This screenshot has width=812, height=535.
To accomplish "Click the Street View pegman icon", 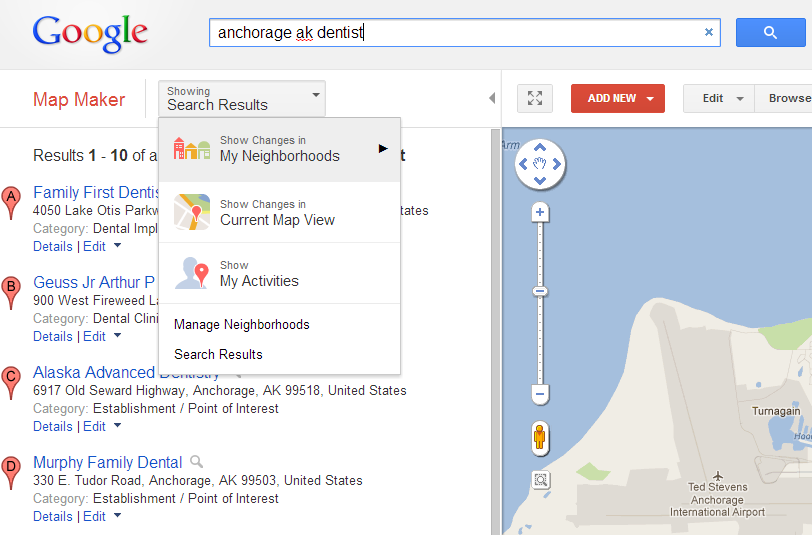I will coord(540,438).
